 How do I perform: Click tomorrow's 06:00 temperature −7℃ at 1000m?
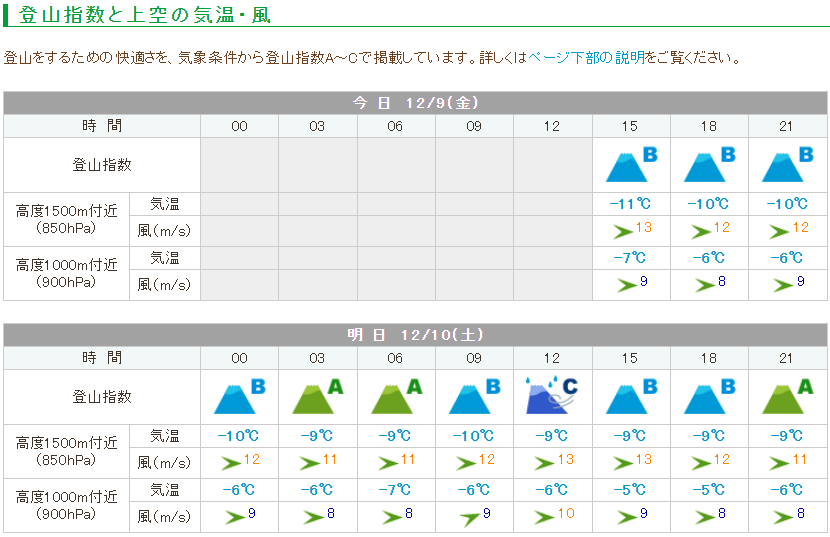coord(395,490)
